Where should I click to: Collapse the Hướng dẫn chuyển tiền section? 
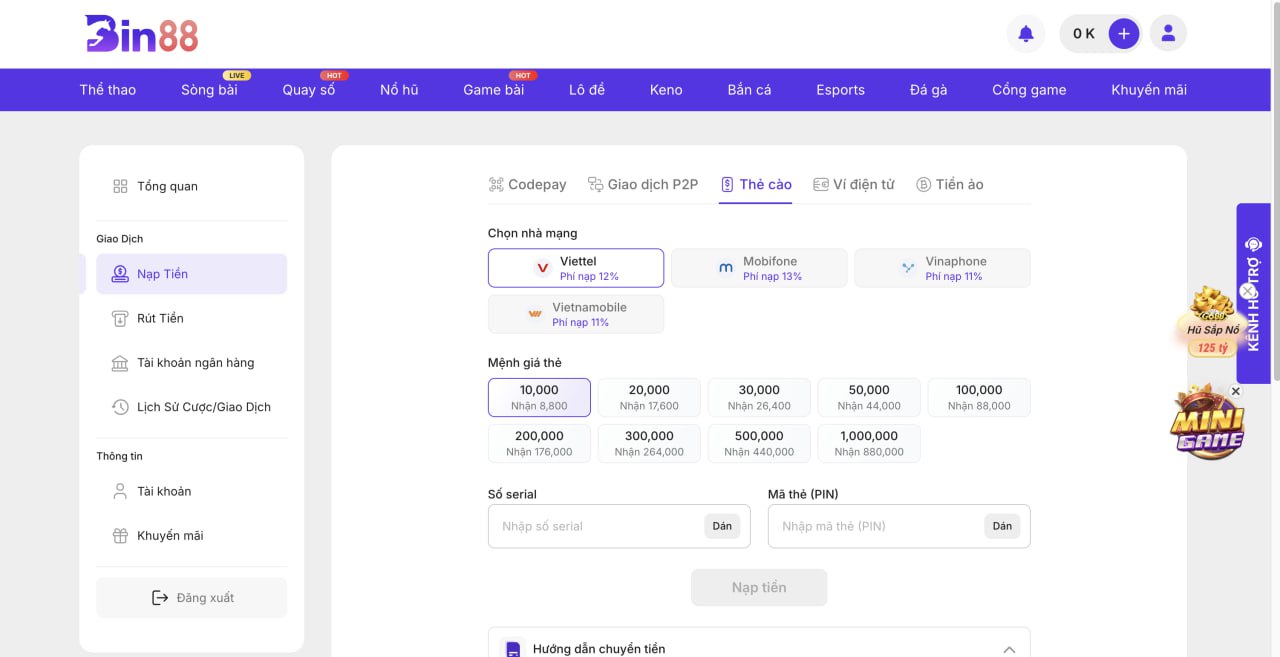pos(1009,649)
